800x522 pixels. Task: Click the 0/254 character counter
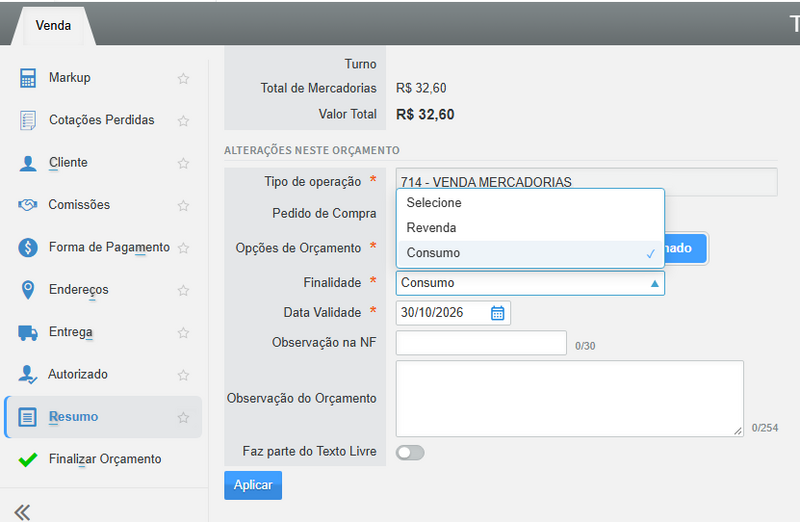(x=765, y=428)
